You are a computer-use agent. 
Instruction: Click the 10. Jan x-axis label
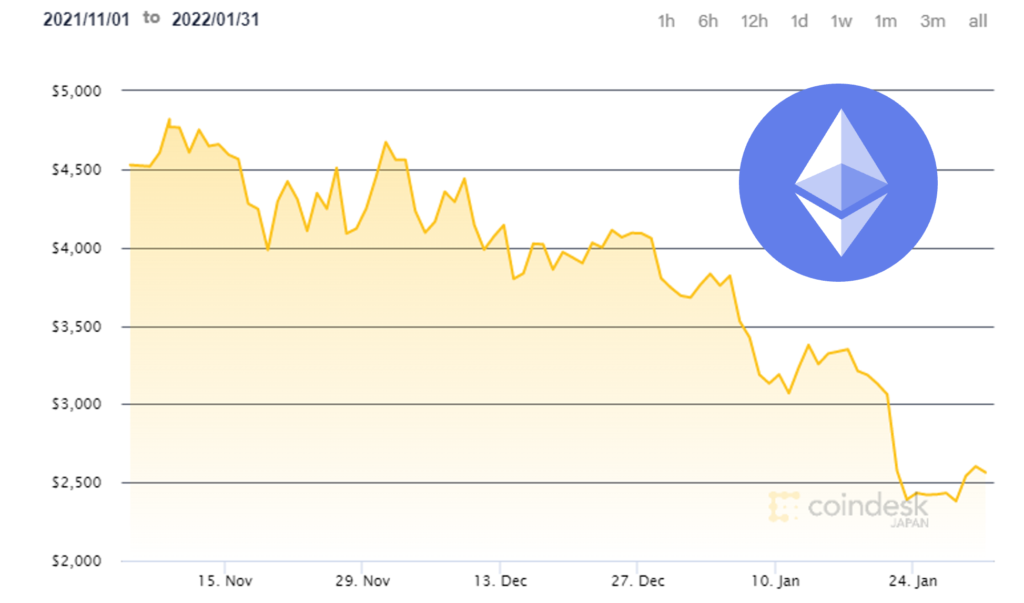[x=775, y=581]
